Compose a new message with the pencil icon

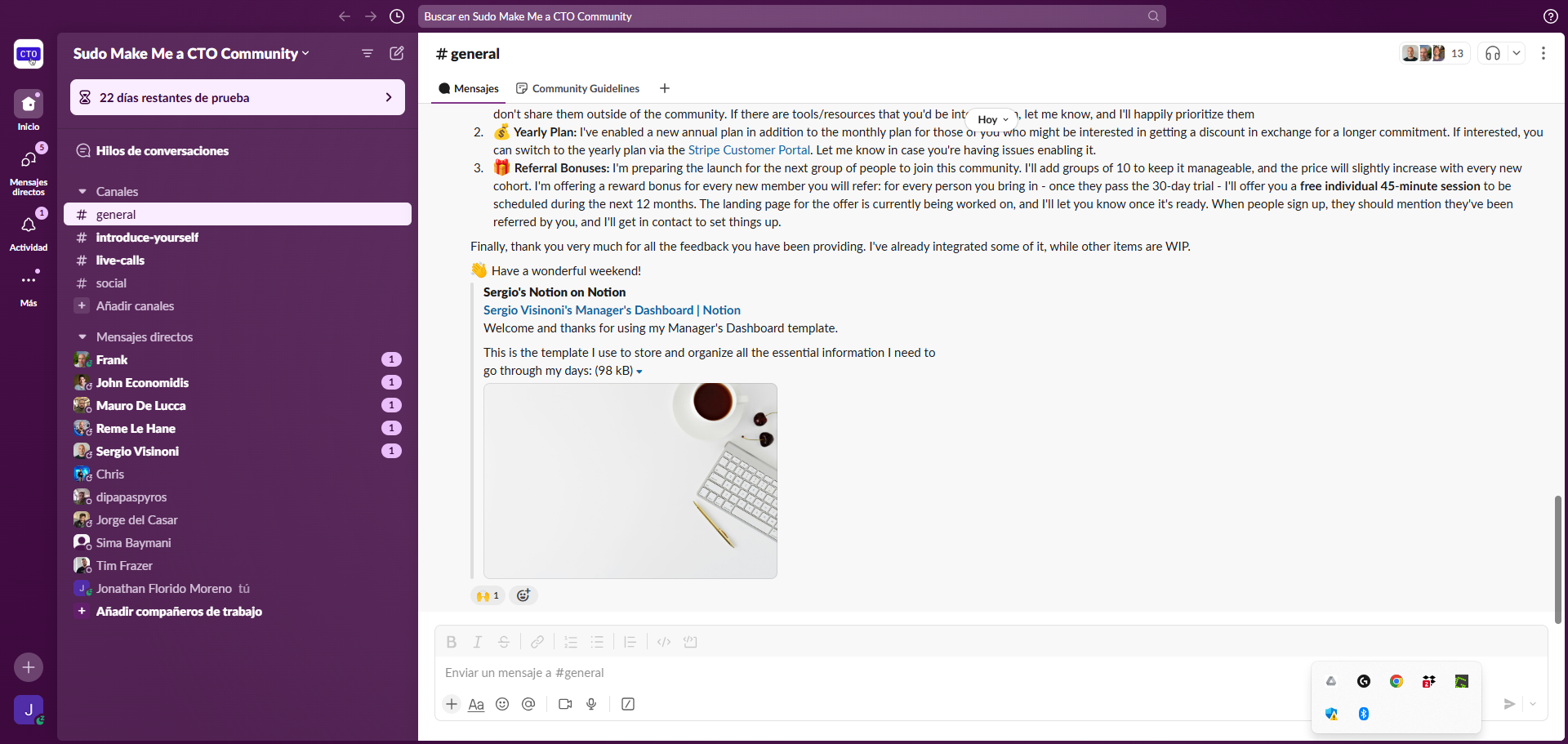398,53
